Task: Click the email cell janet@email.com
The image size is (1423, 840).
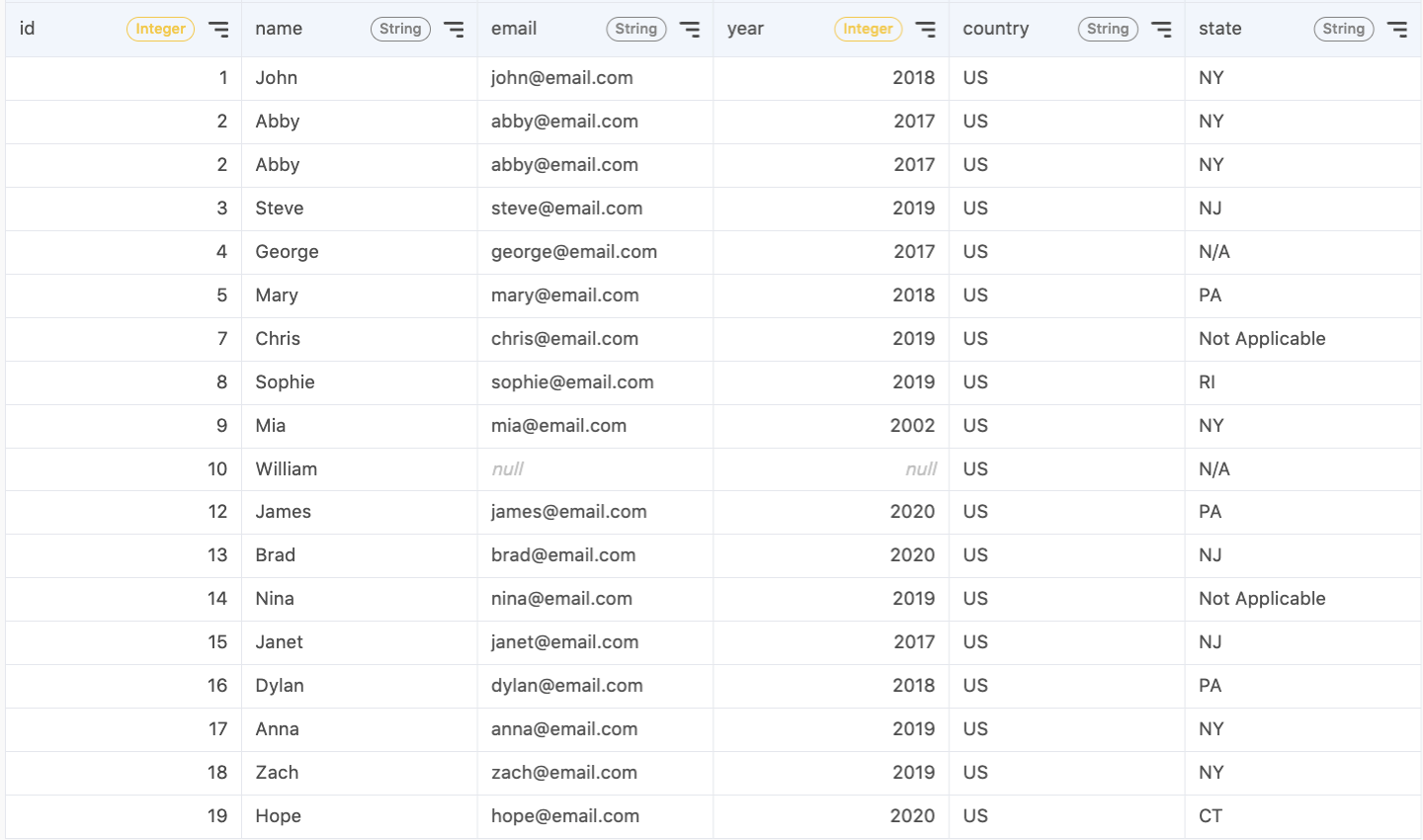Action: click(595, 642)
